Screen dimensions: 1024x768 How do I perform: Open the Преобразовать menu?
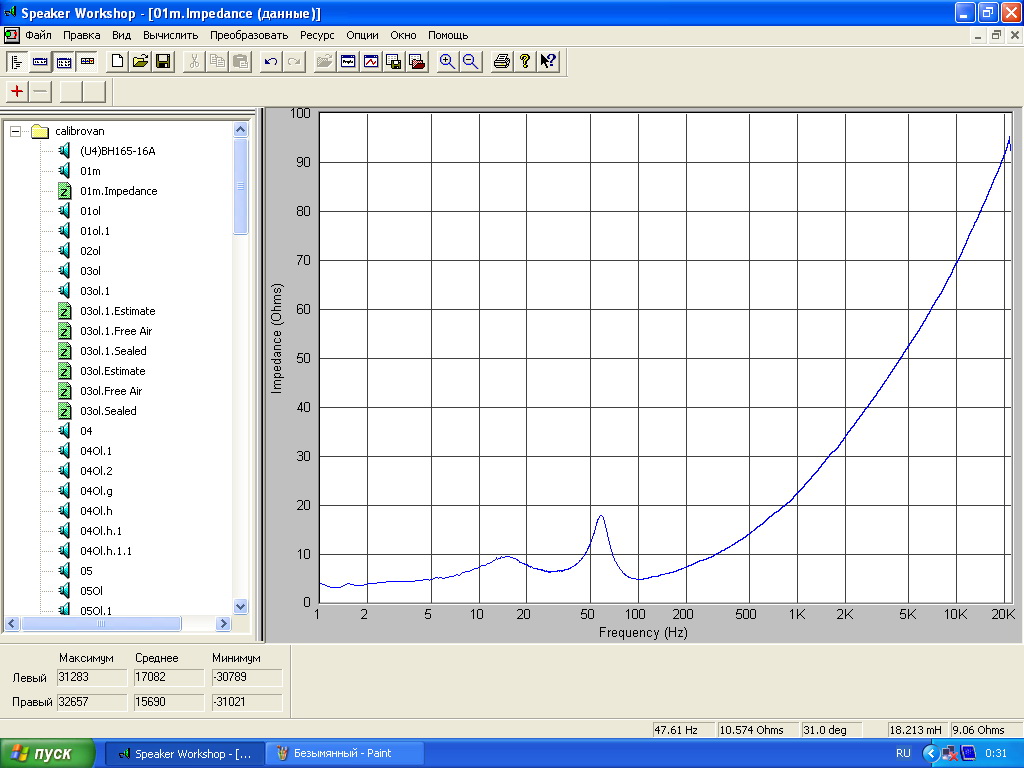pyautogui.click(x=249, y=35)
